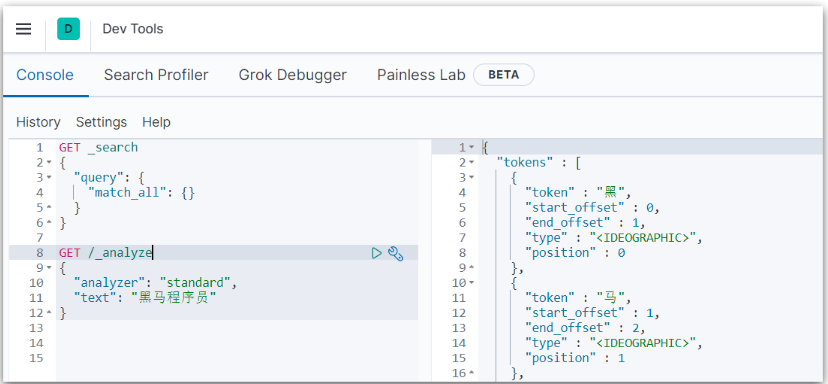Open the Help panel
The width and height of the screenshot is (828, 384).
(x=156, y=123)
